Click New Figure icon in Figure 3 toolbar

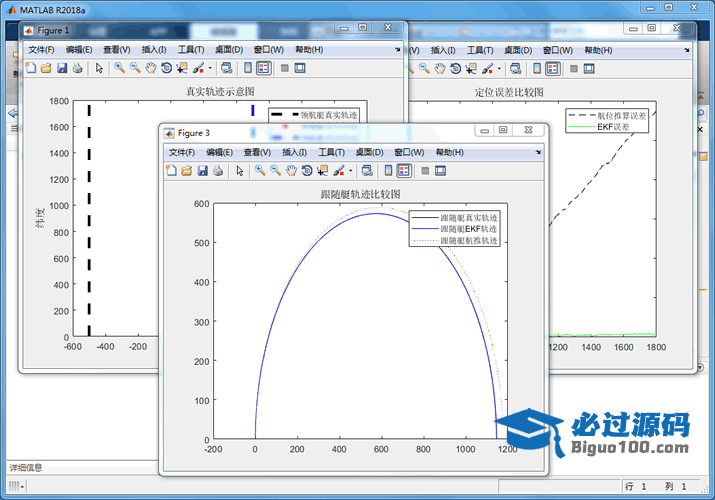(x=171, y=171)
